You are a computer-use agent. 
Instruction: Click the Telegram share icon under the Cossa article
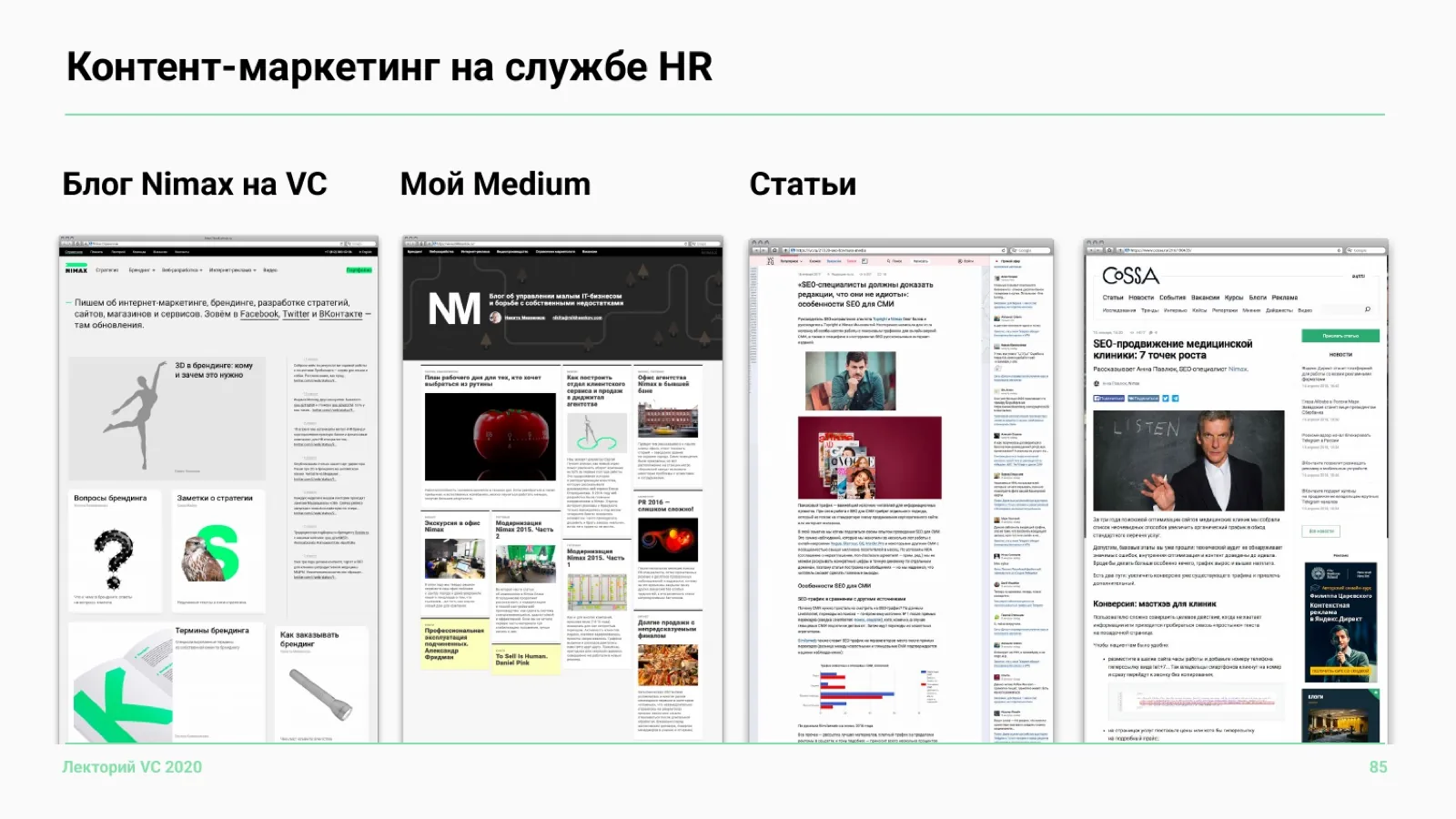1175,399
